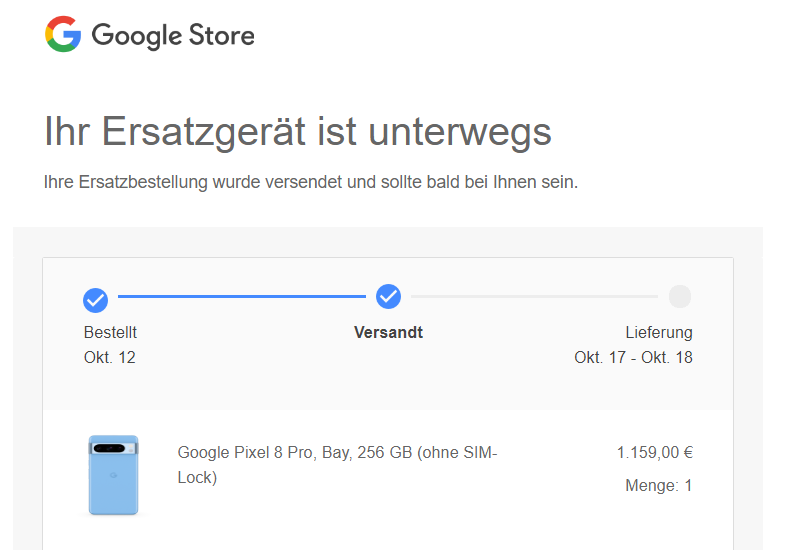Click the order date "Okt. 12"
The image size is (808, 550).
pyautogui.click(x=110, y=357)
